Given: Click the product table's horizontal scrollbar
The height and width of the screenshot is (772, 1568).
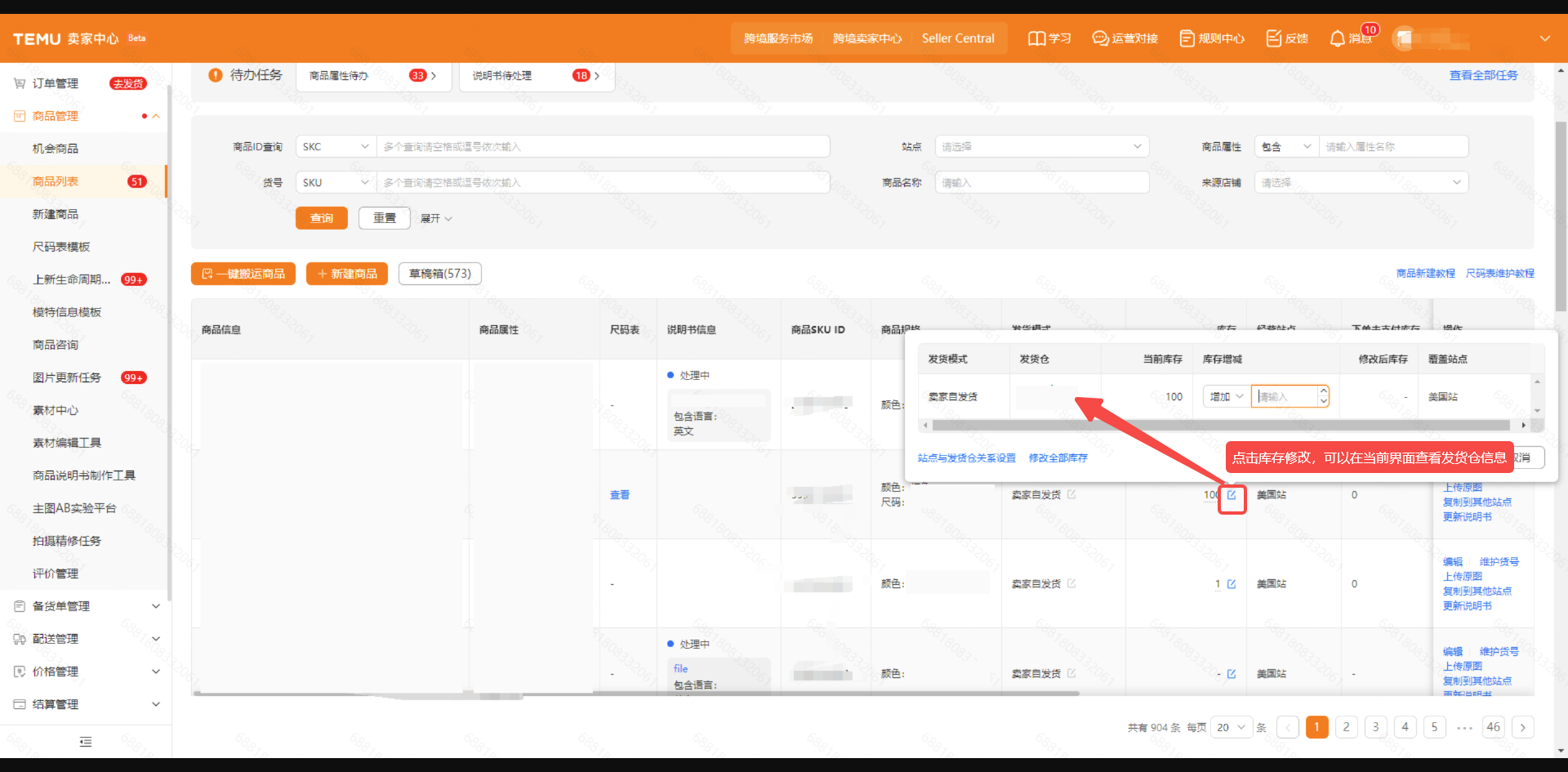Looking at the screenshot, I should pos(637,694).
